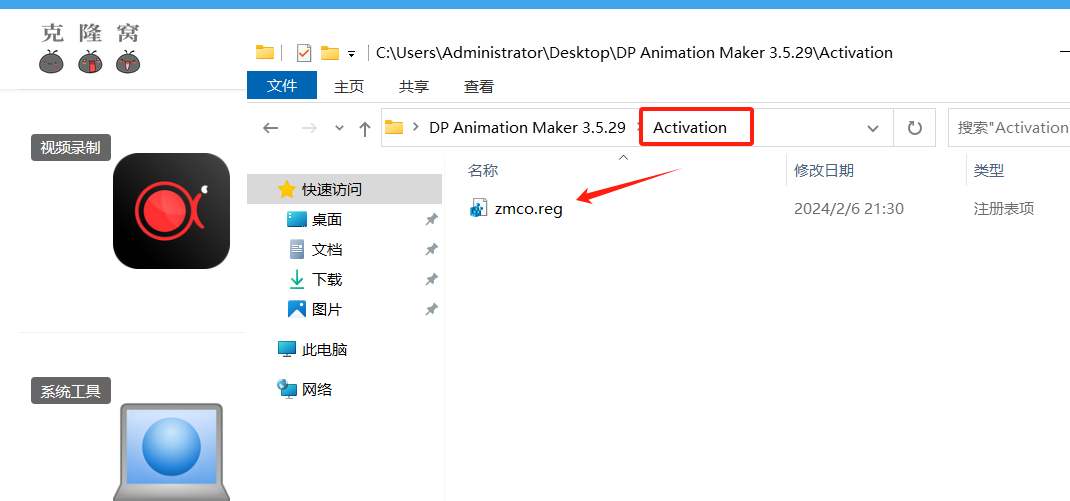Open the red screen recorder app icon

coord(171,211)
